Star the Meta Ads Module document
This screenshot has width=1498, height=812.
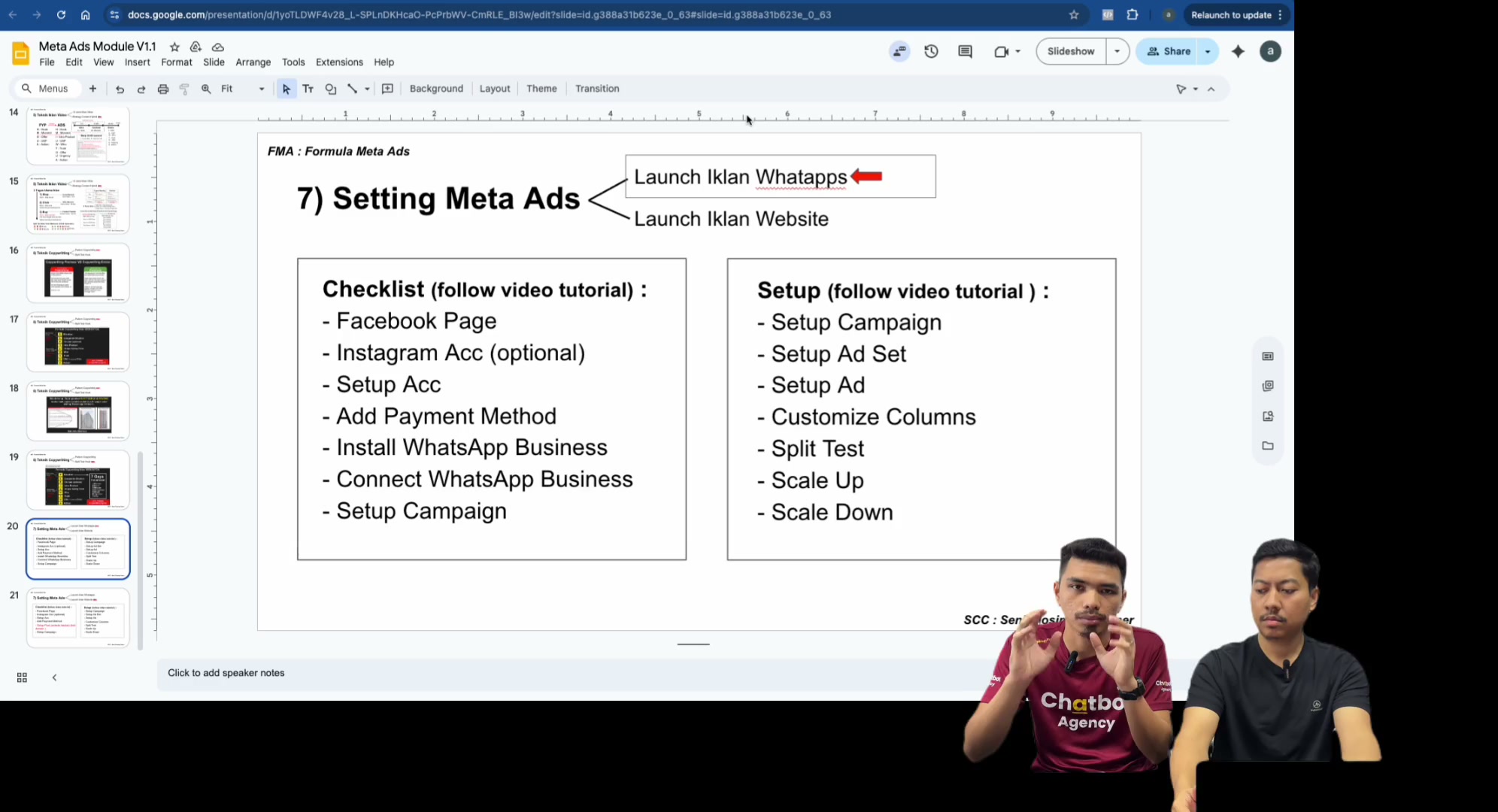coord(174,47)
